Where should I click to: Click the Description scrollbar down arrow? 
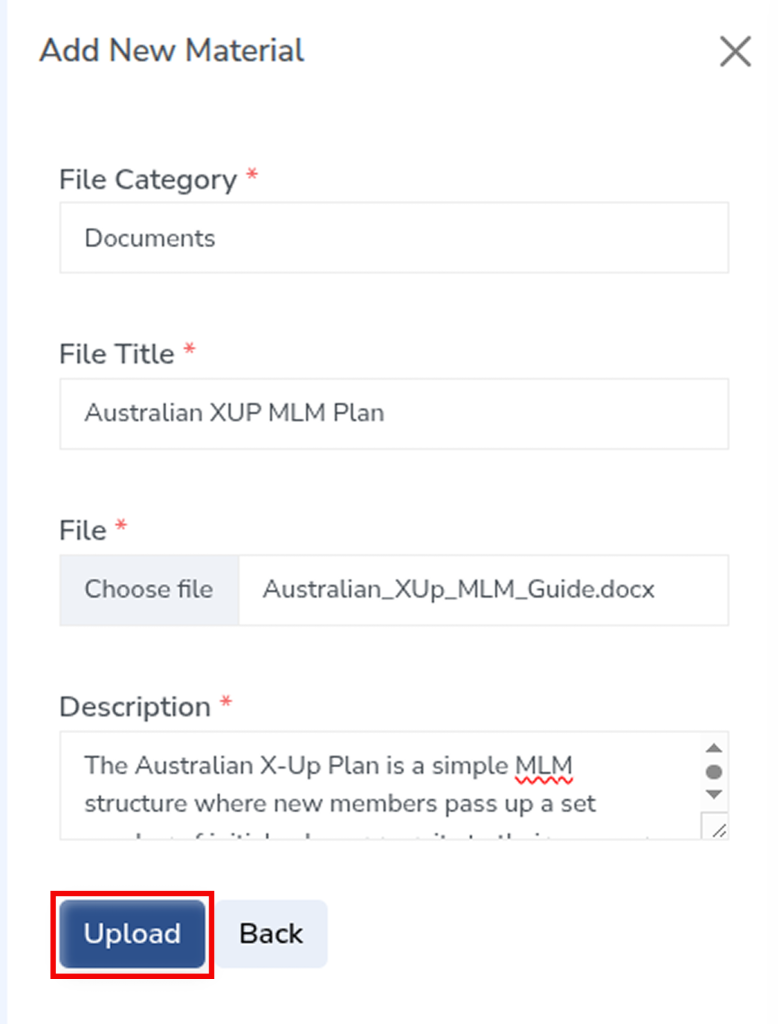[714, 794]
